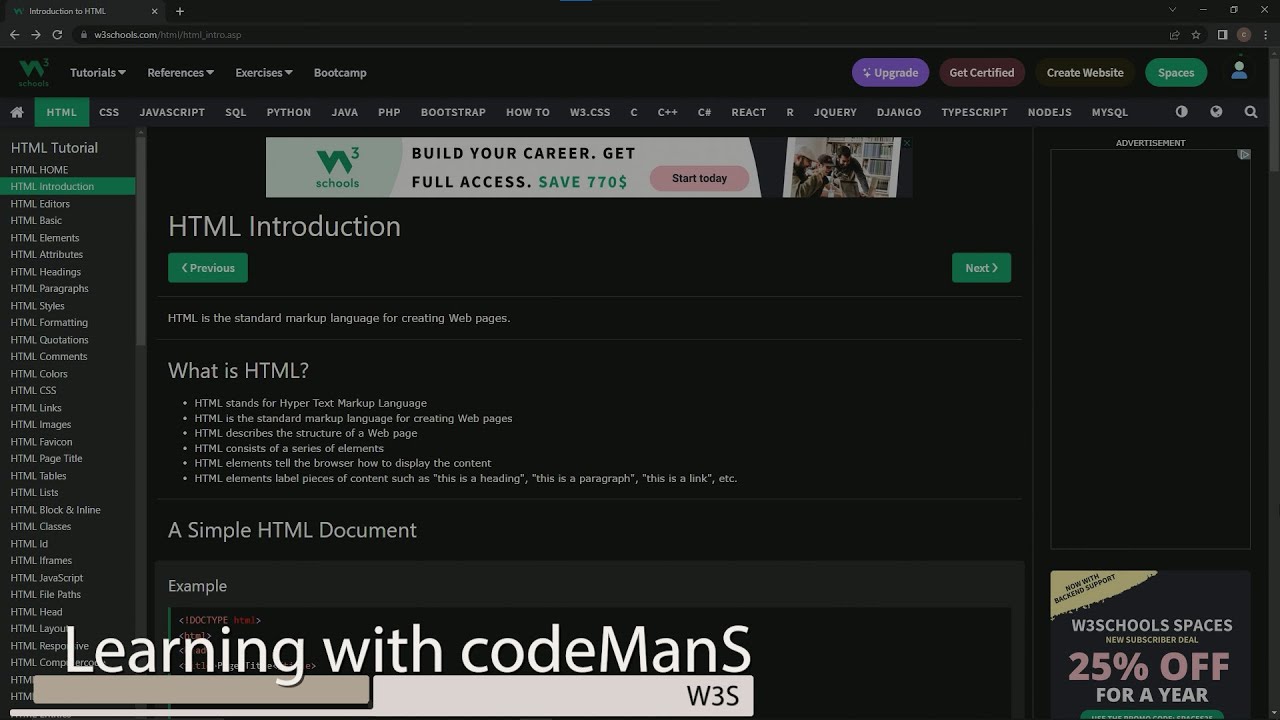Open the TYPESCRIPT topnav item
Screen dimensions: 1280x720
[974, 112]
